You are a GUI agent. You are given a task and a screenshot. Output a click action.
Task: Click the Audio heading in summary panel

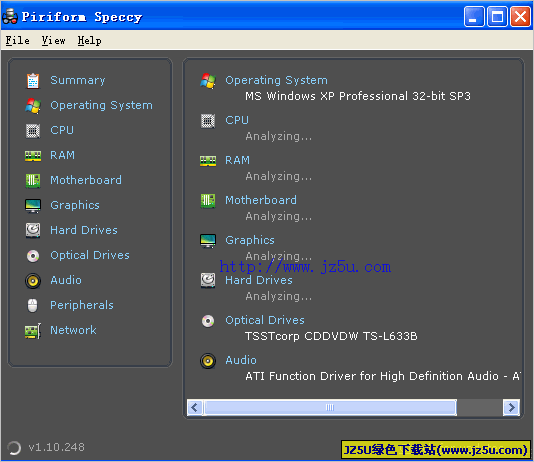tap(241, 360)
